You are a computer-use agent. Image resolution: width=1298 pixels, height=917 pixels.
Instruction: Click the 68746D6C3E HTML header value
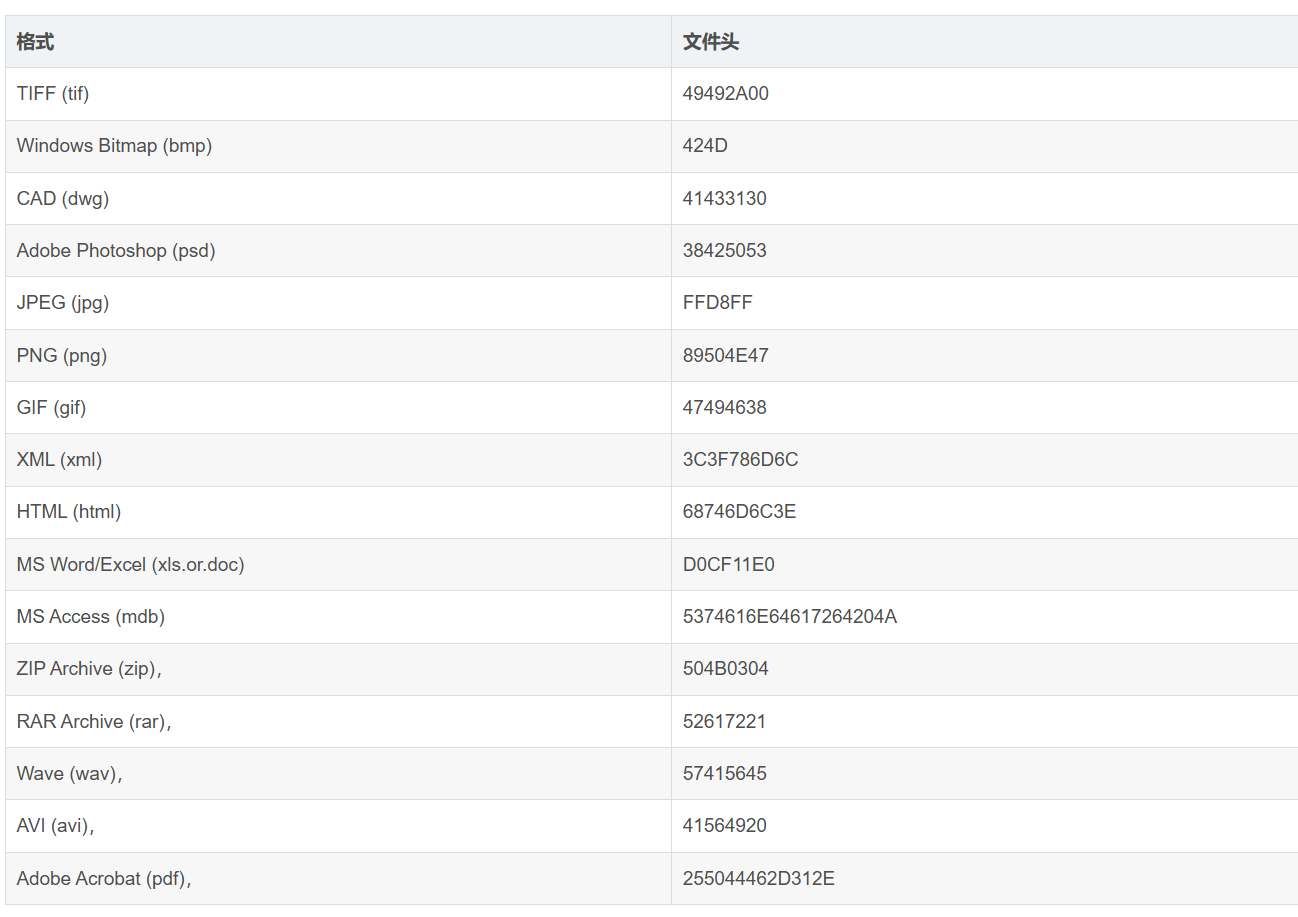(739, 512)
